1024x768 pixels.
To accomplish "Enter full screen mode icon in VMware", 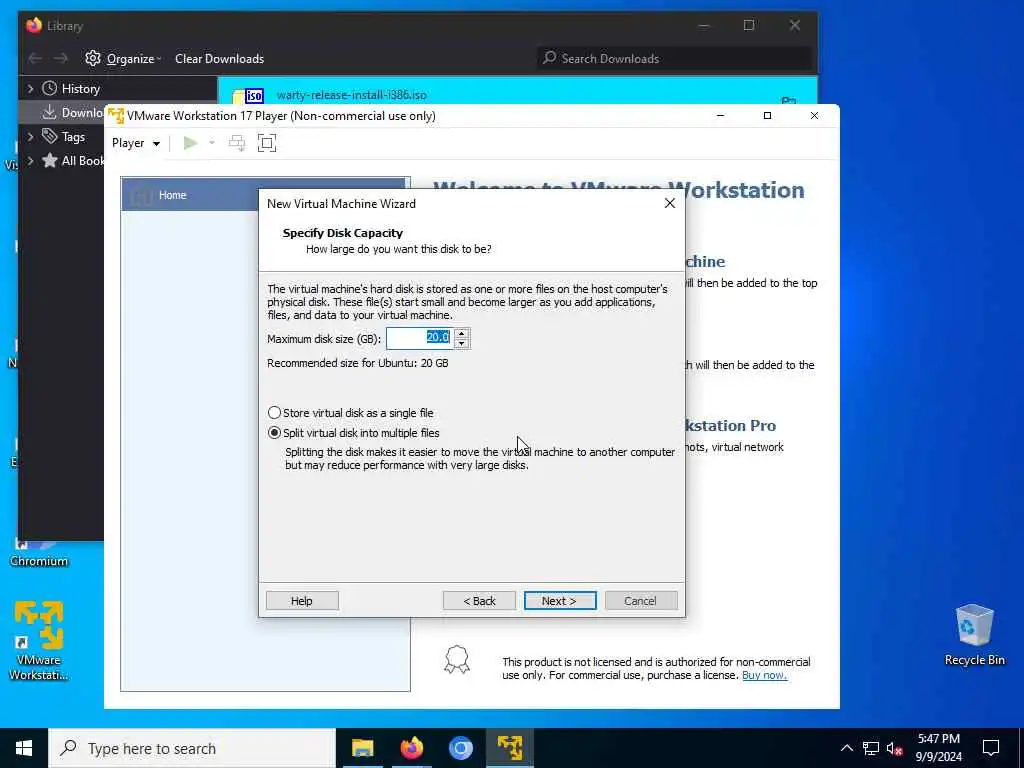I will [266, 143].
